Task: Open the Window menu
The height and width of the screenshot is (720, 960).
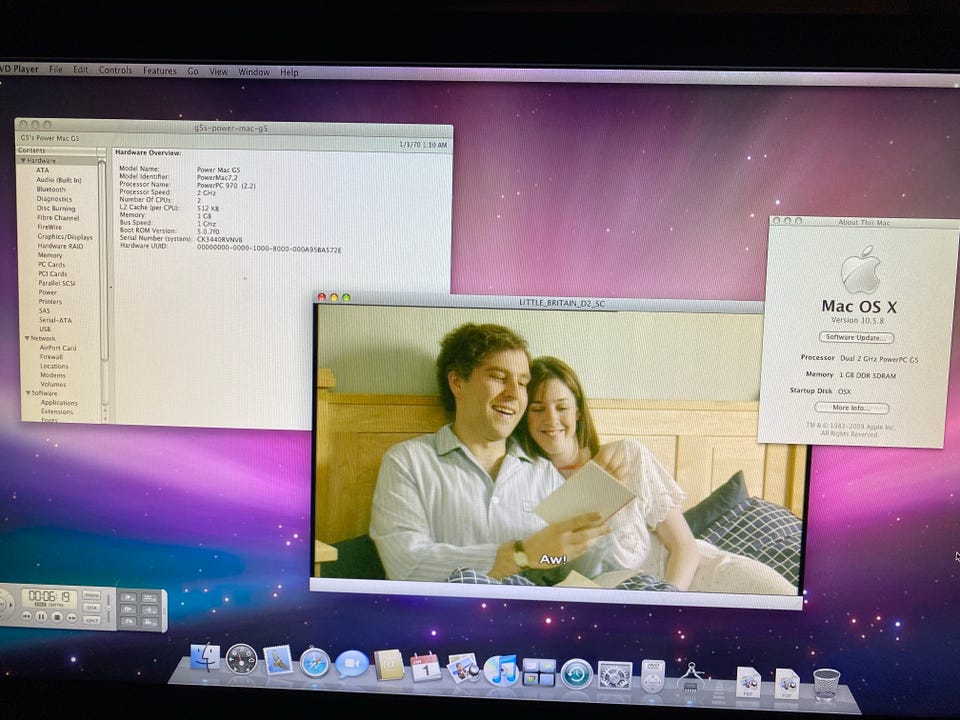Action: pyautogui.click(x=253, y=72)
